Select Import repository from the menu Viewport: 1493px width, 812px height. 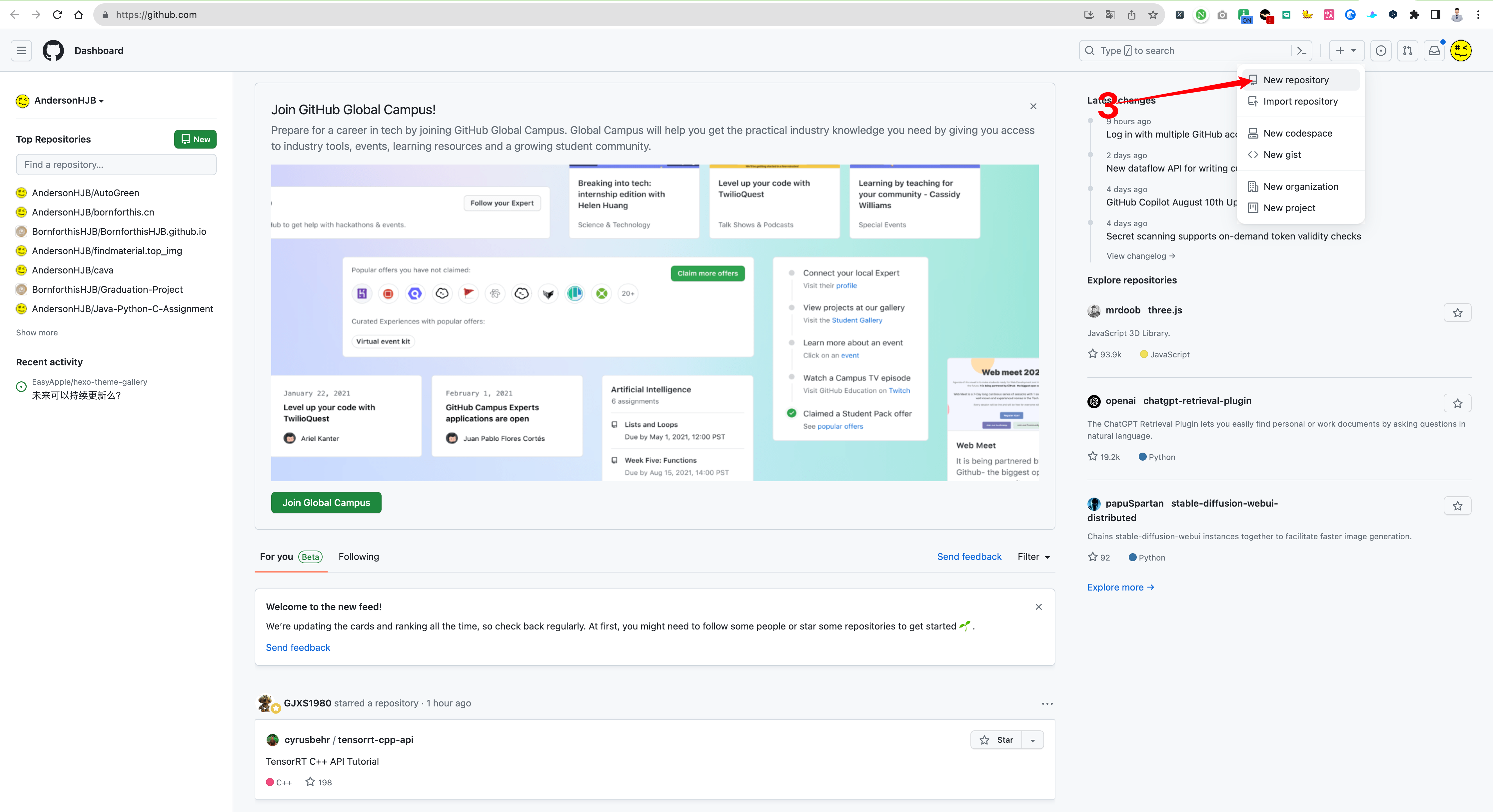pyautogui.click(x=1301, y=101)
